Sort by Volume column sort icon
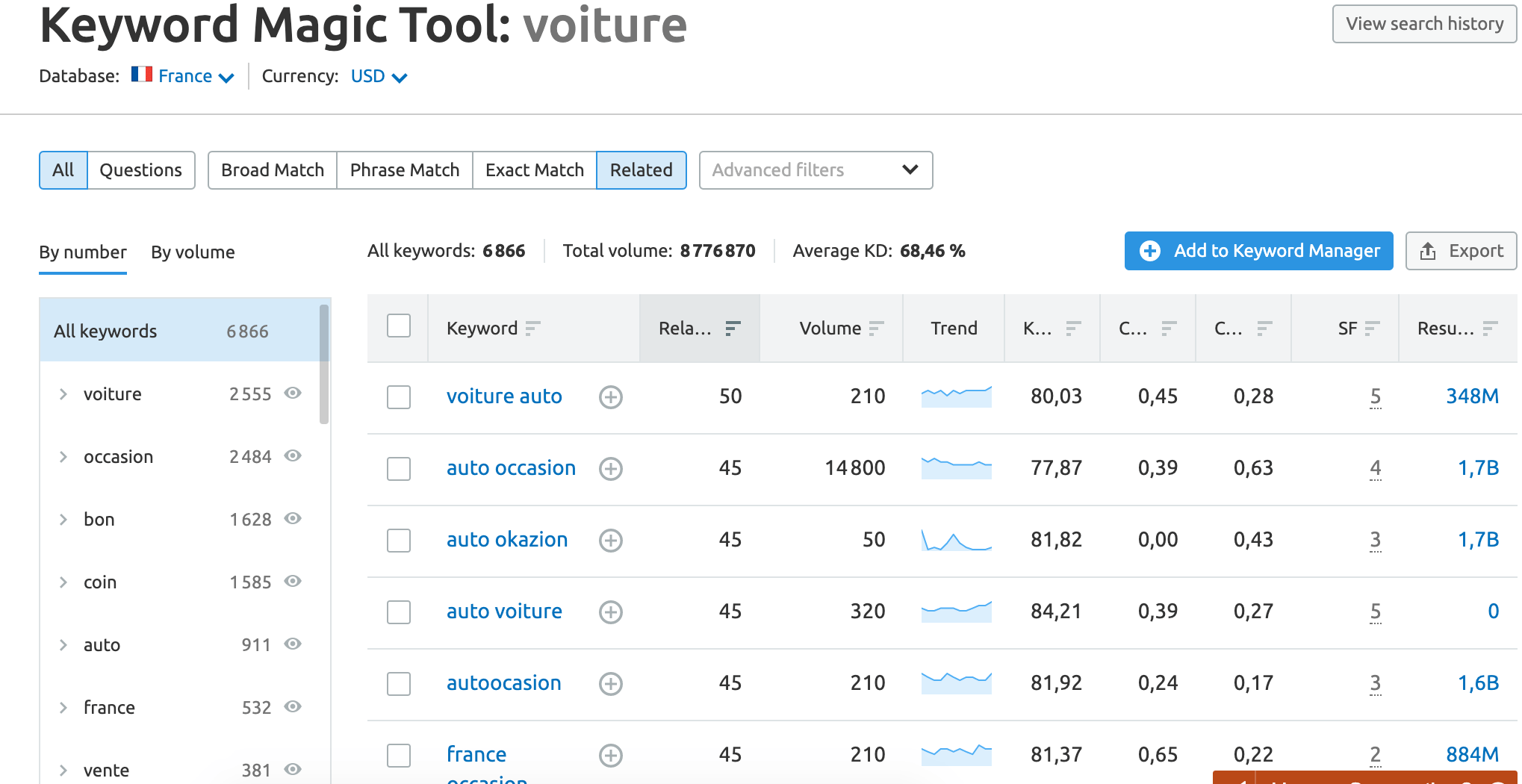Image resolution: width=1522 pixels, height=784 pixels. tap(876, 329)
